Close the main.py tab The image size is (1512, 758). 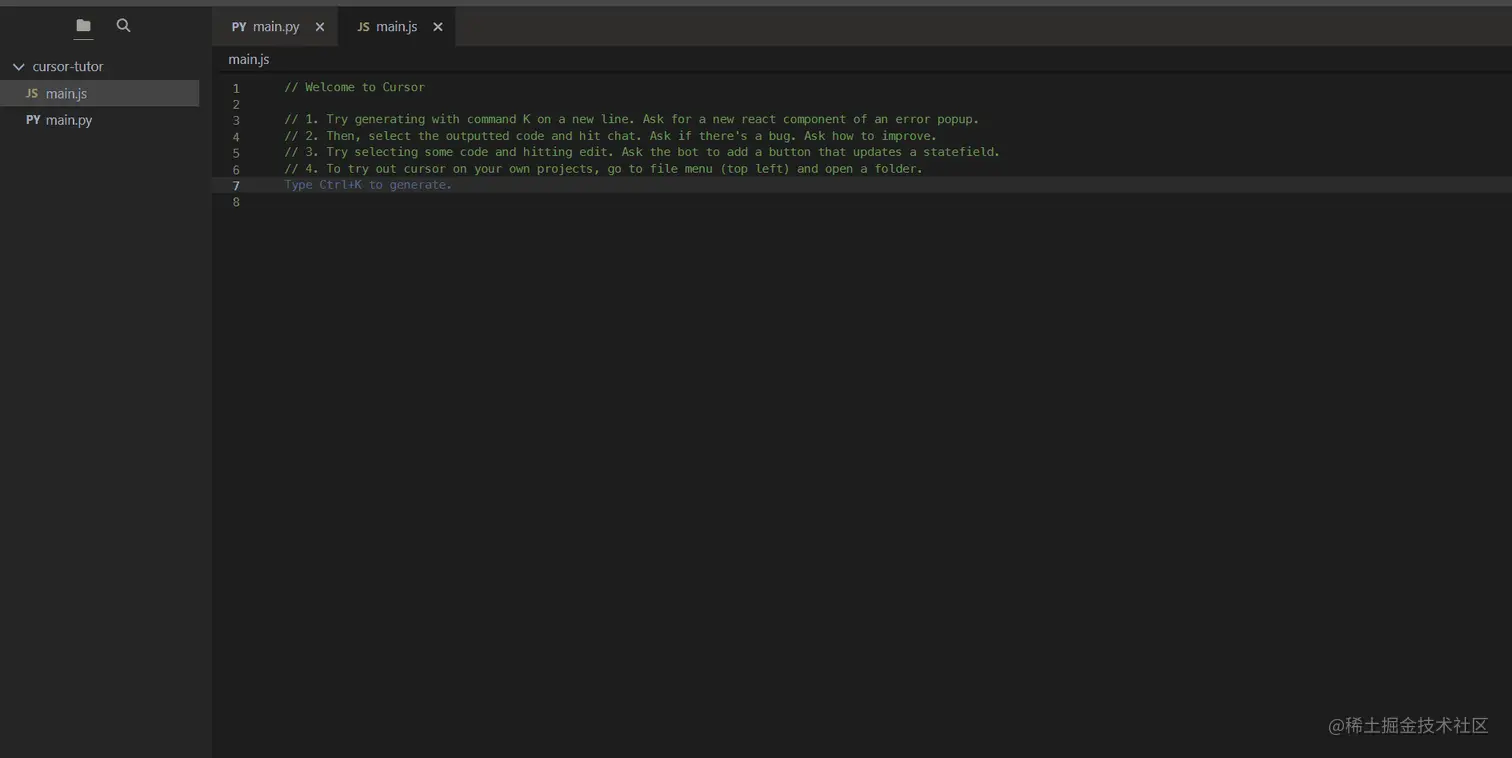pyautogui.click(x=319, y=27)
